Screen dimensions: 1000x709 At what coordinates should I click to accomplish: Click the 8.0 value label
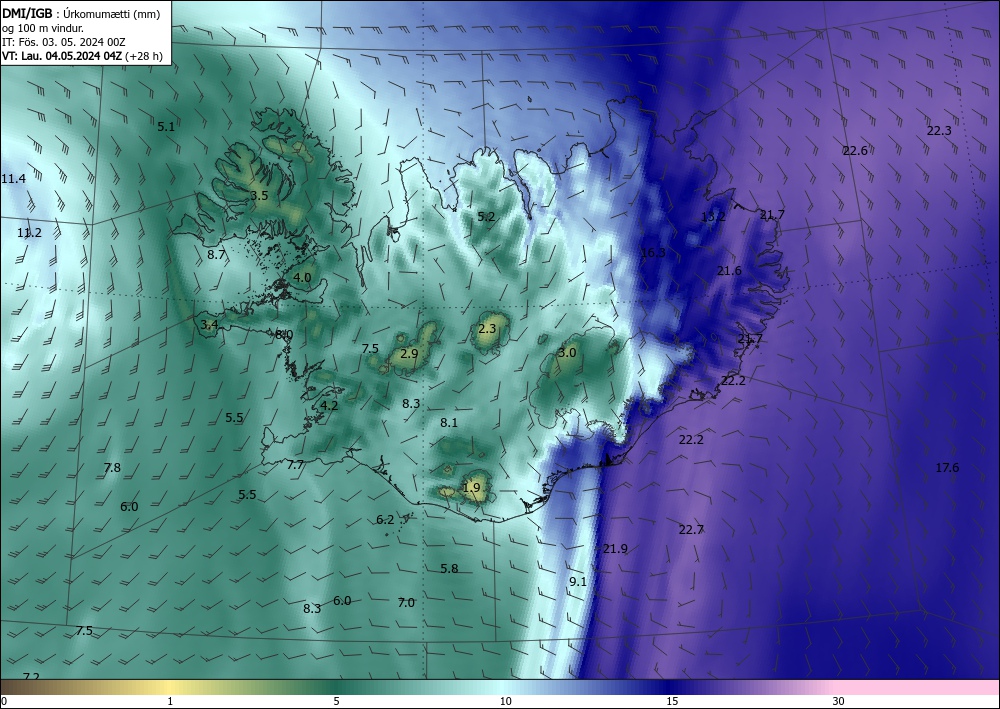click(x=284, y=334)
